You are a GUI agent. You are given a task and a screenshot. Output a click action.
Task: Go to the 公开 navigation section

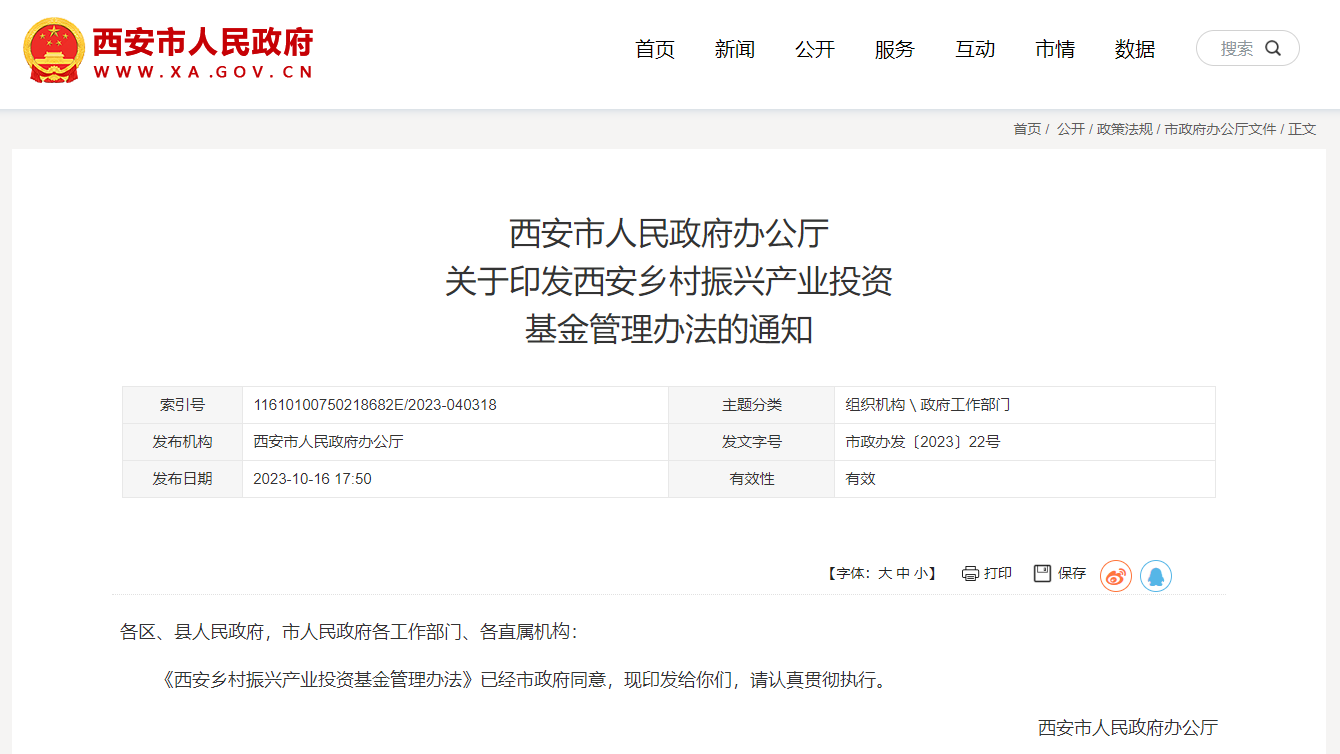[x=815, y=49]
